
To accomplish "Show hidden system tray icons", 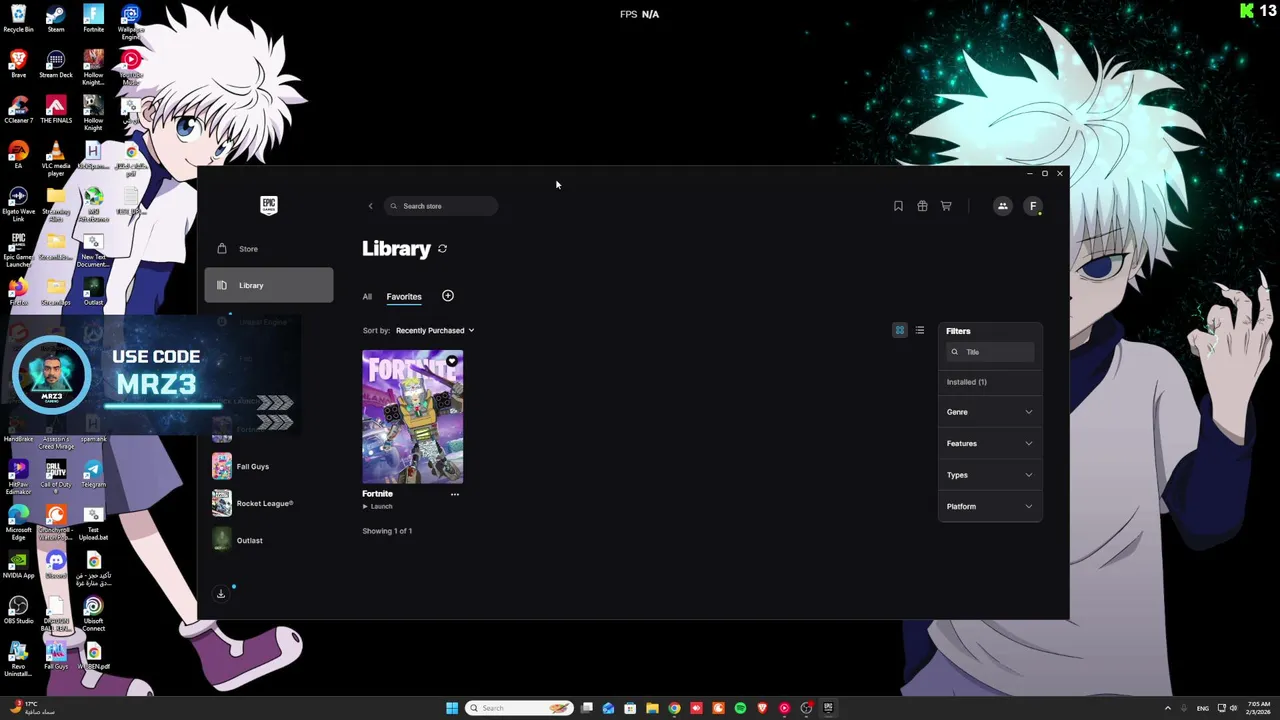I will tap(1168, 708).
